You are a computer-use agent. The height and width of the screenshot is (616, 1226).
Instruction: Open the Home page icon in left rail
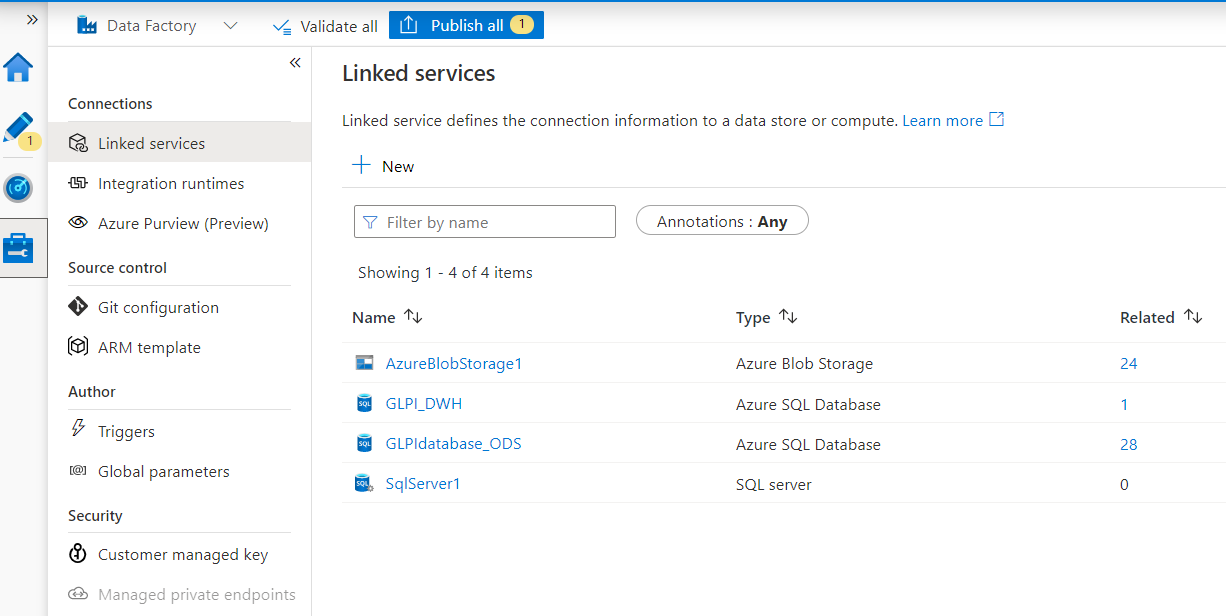click(21, 68)
